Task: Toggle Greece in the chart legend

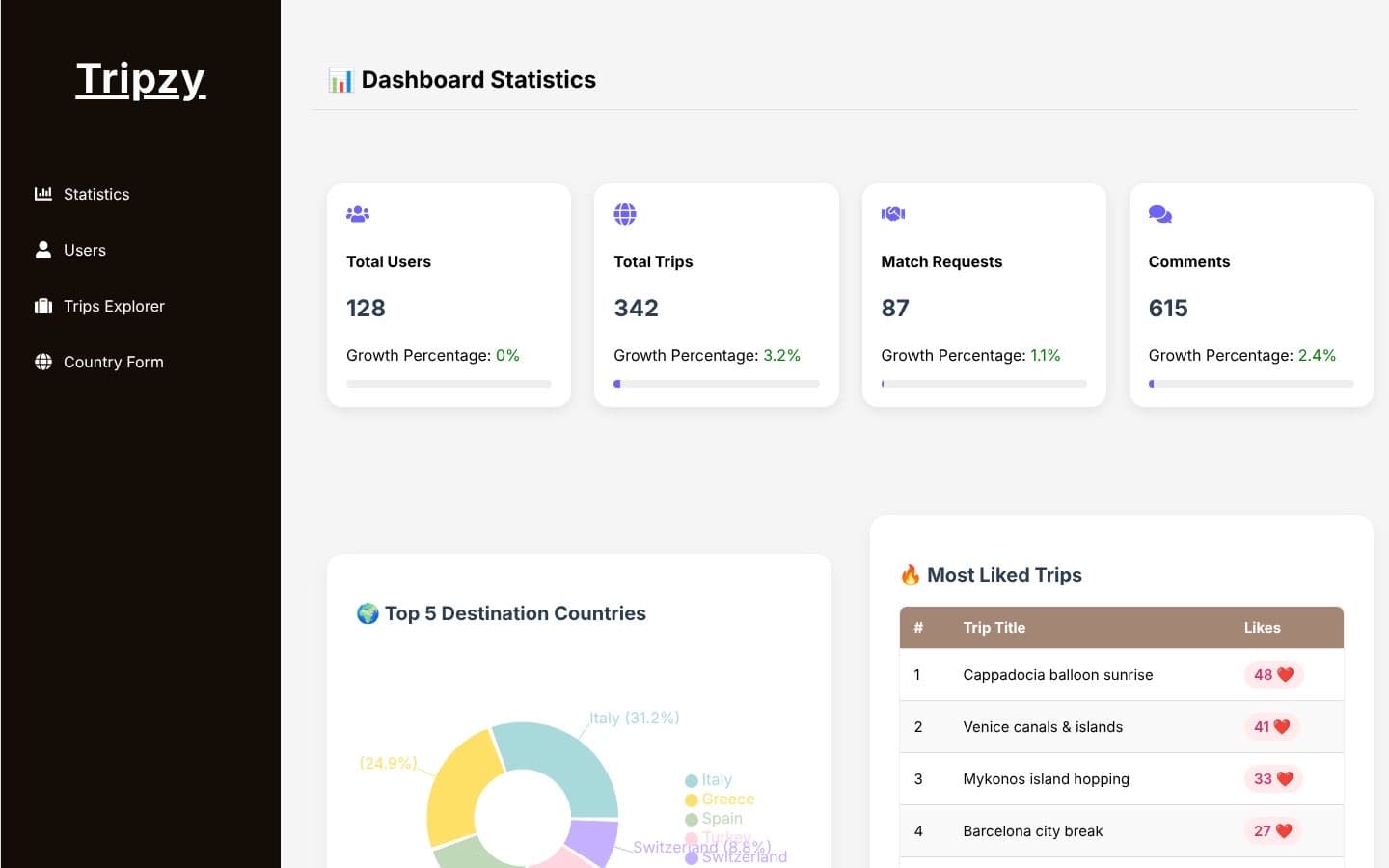Action: point(720,800)
